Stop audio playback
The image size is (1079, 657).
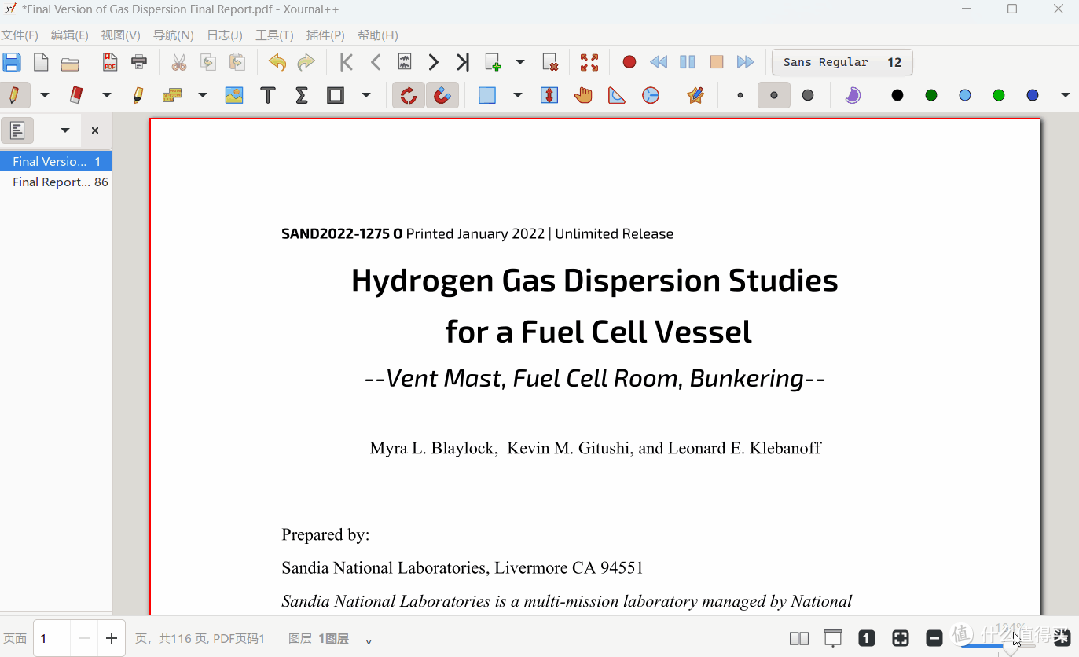coord(716,62)
